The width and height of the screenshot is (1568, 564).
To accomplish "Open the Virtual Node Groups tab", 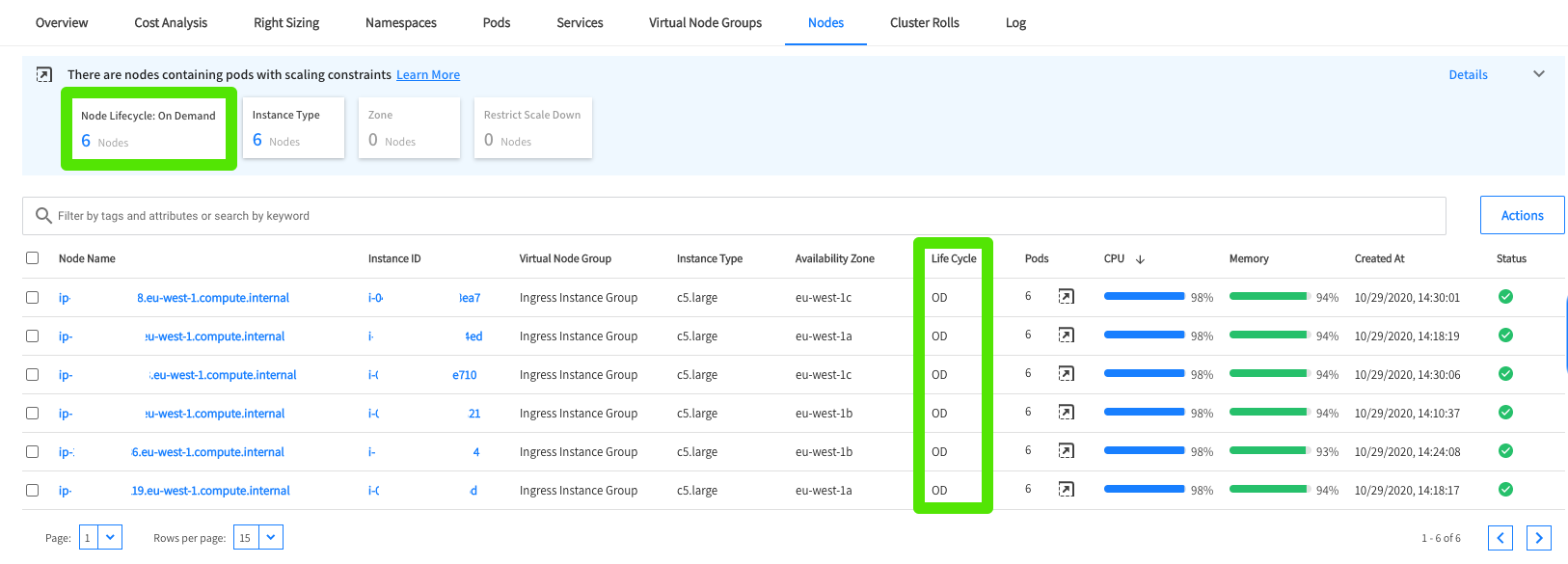I will [705, 23].
